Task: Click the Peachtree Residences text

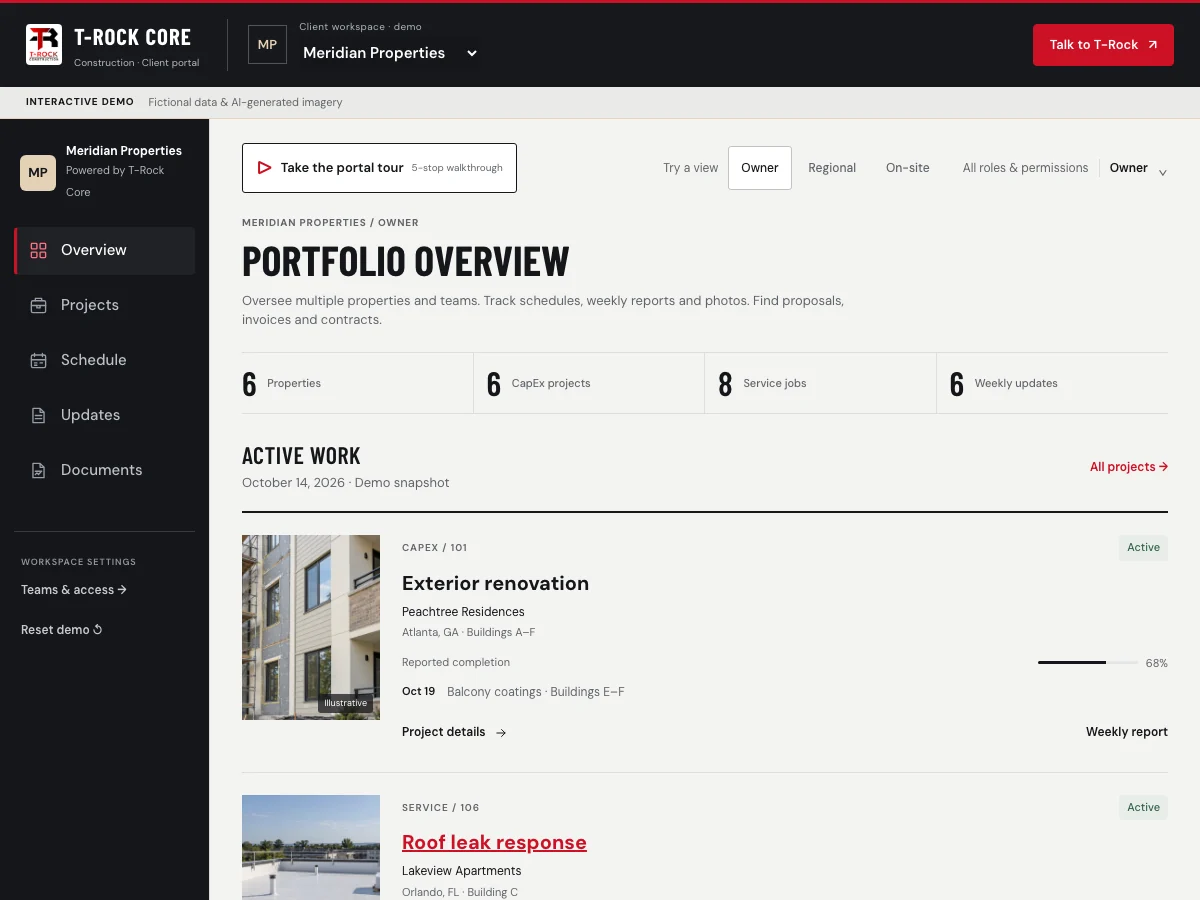Action: pos(463,612)
